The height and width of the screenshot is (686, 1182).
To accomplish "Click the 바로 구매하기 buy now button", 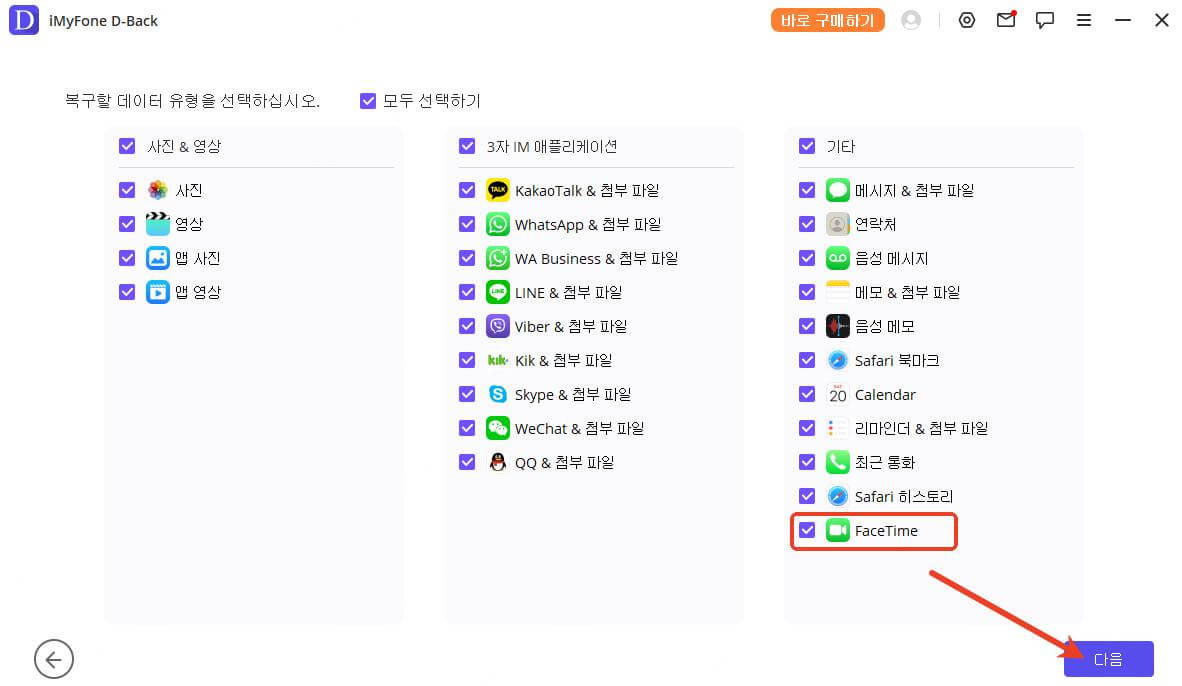I will [827, 20].
